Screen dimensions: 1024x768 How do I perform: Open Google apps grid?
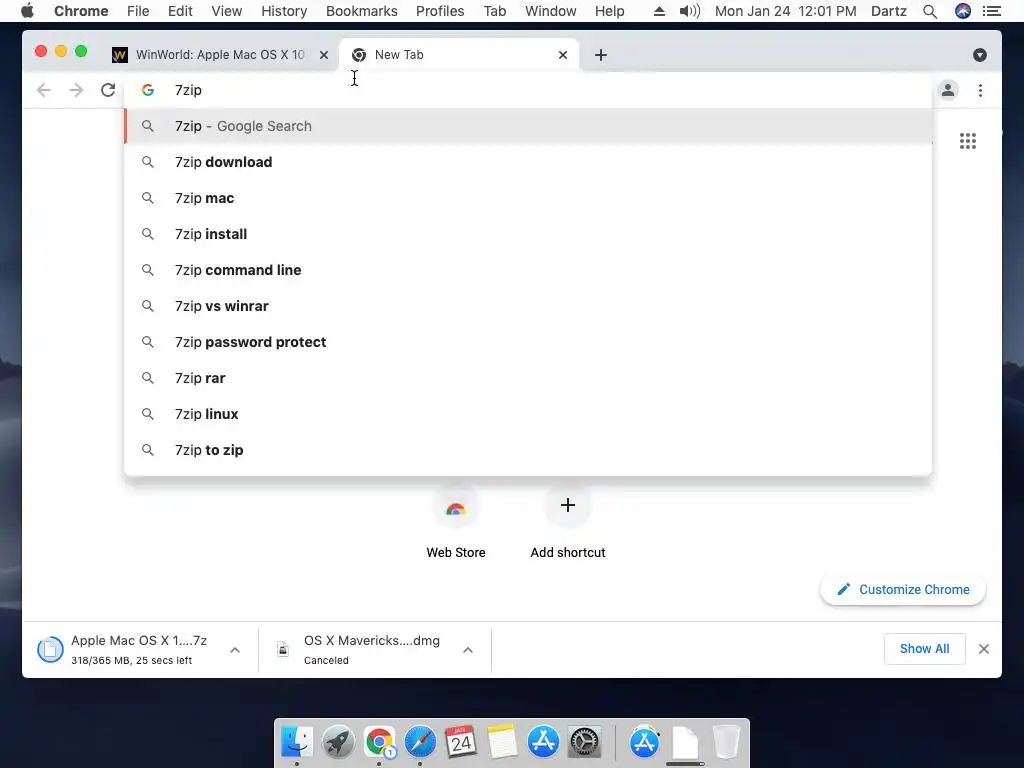point(968,141)
